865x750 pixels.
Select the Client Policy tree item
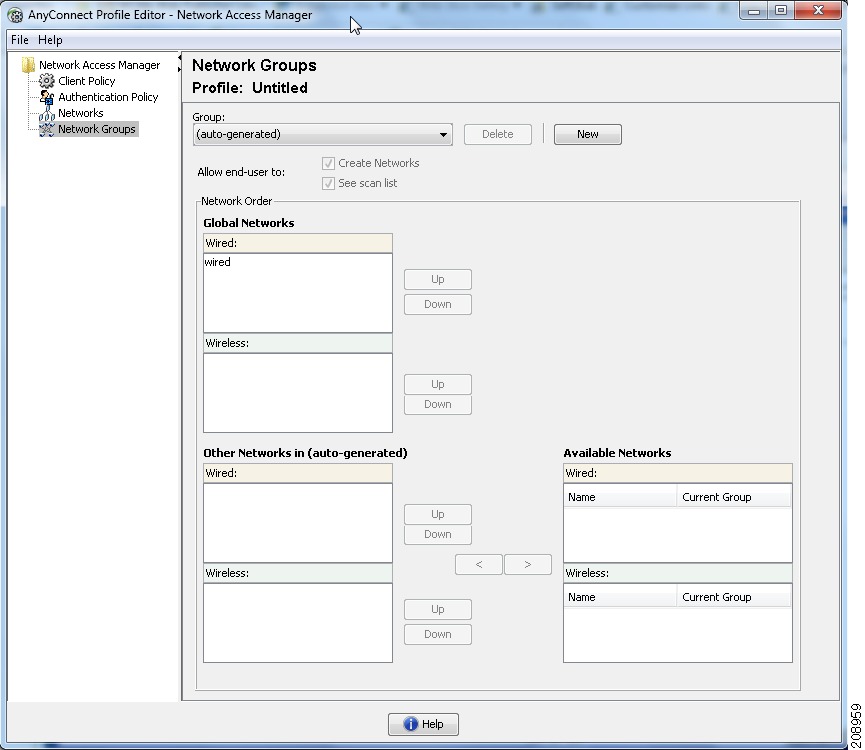(x=87, y=81)
